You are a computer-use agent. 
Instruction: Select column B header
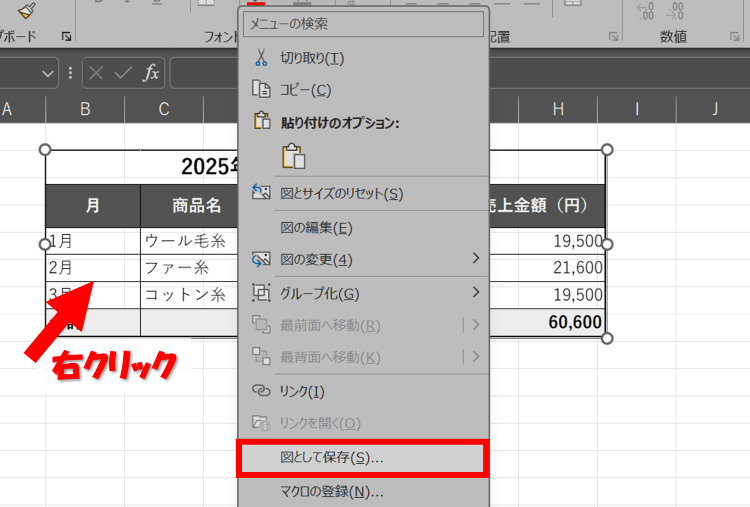[85, 109]
